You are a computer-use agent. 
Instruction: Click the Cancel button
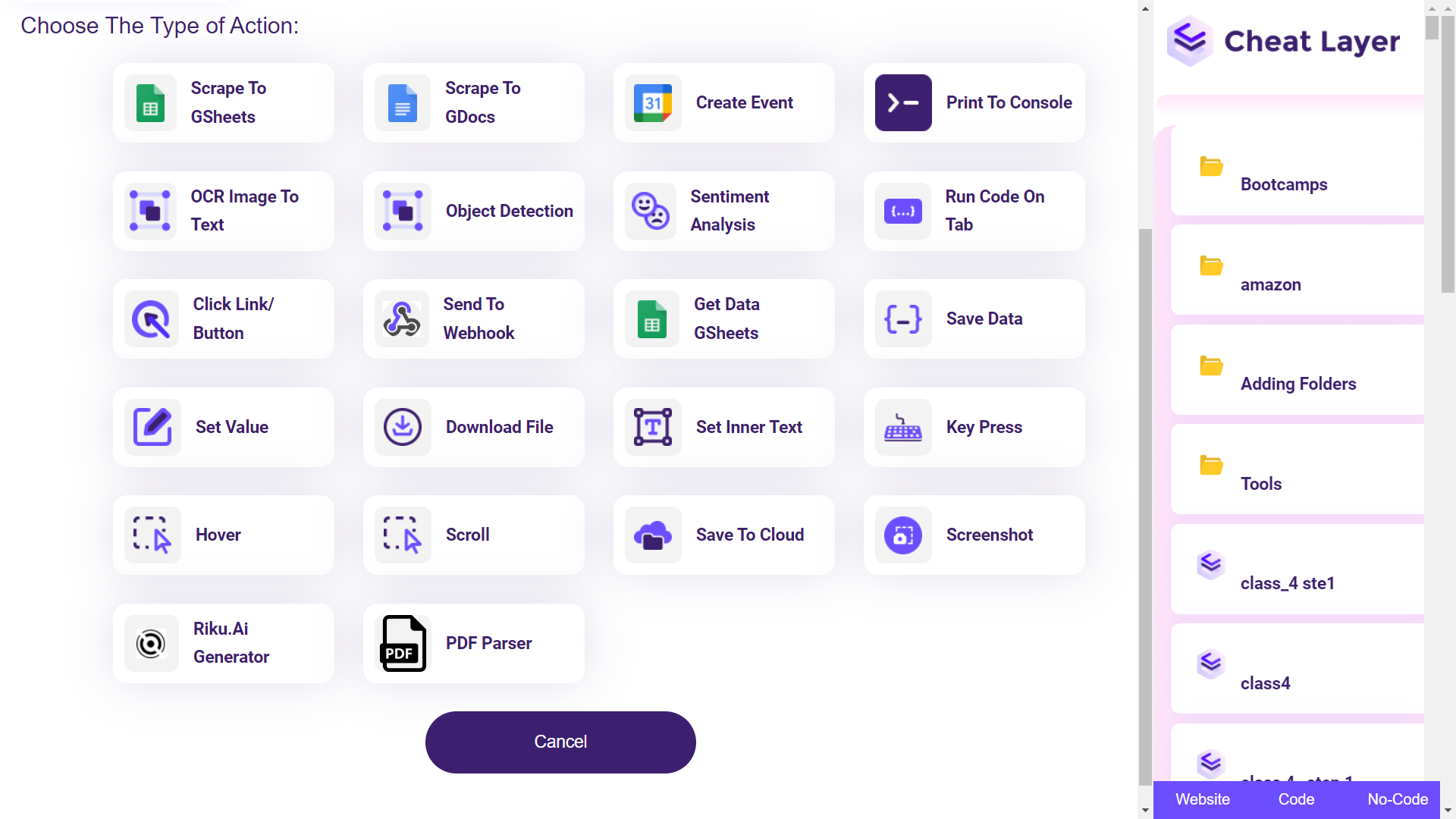point(560,742)
